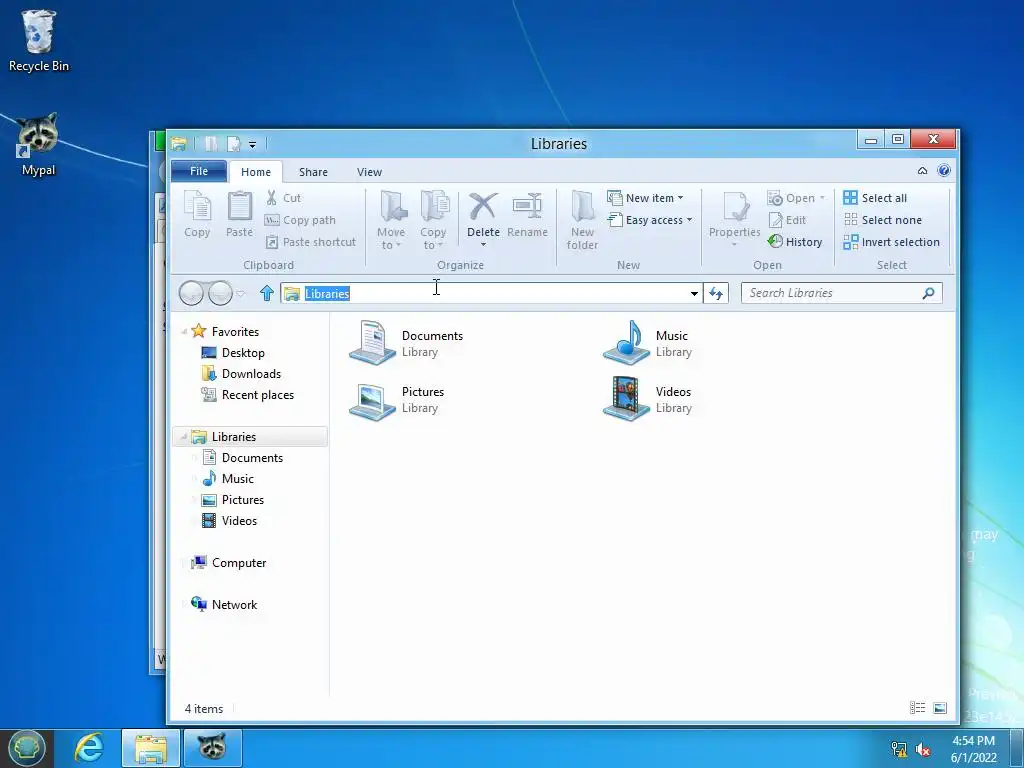This screenshot has height=768, width=1024.
Task: Open the Pictures library in file pane
Action: 397,399
